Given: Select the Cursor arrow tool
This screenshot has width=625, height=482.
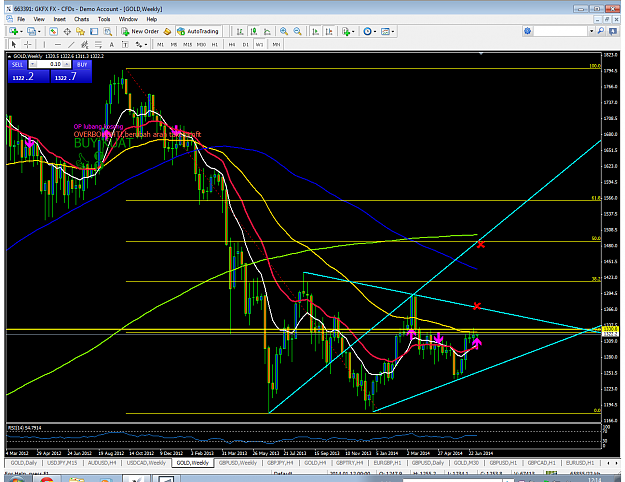Looking at the screenshot, I should [14, 44].
